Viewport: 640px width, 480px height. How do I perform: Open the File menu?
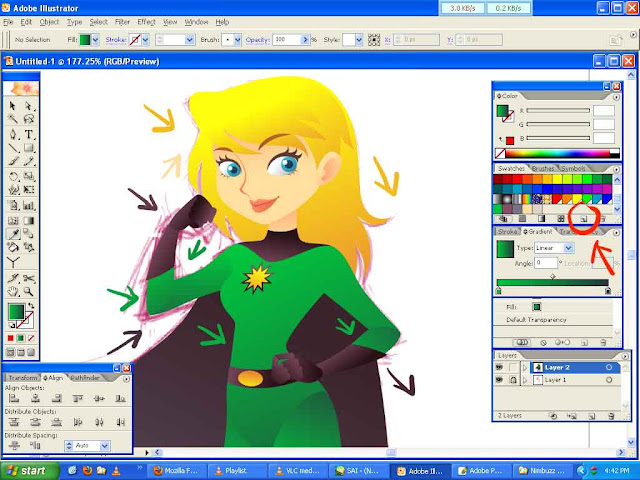point(8,22)
